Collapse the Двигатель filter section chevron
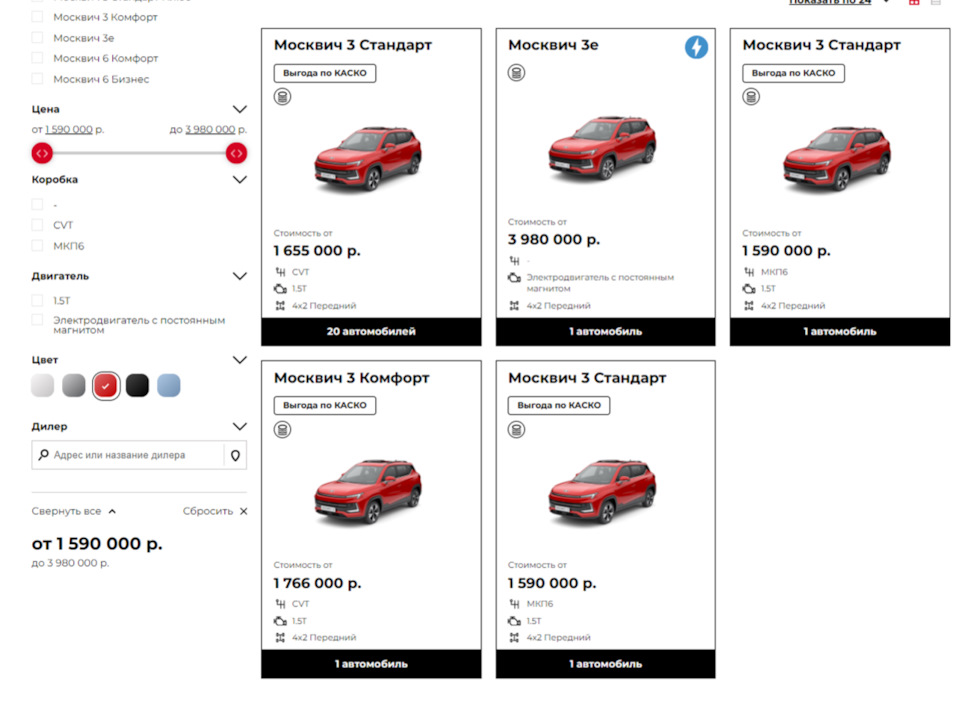Image resolution: width=960 pixels, height=701 pixels. click(240, 276)
